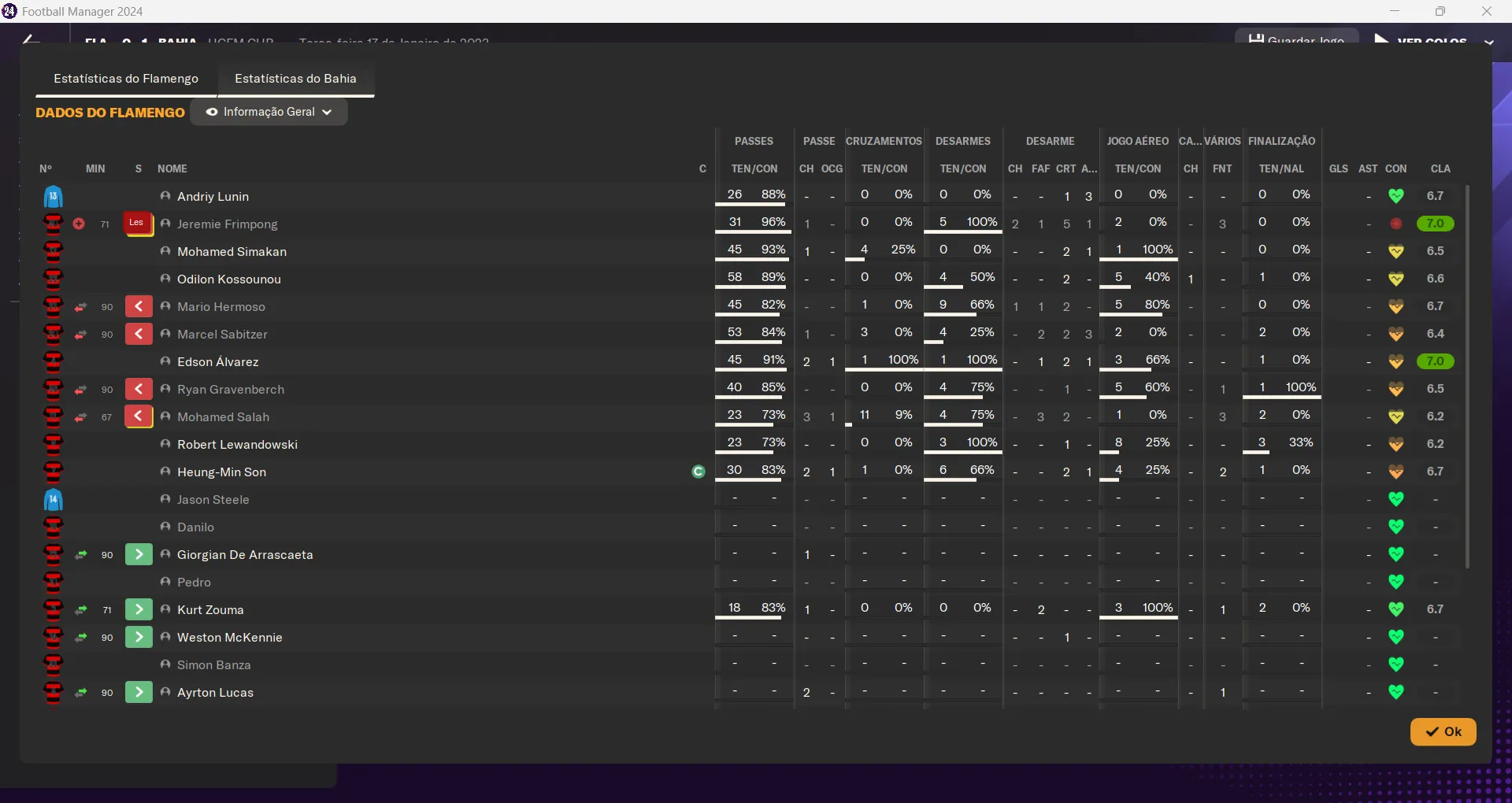This screenshot has height=803, width=1512.
Task: Sort by the NOME column header
Action: point(172,168)
